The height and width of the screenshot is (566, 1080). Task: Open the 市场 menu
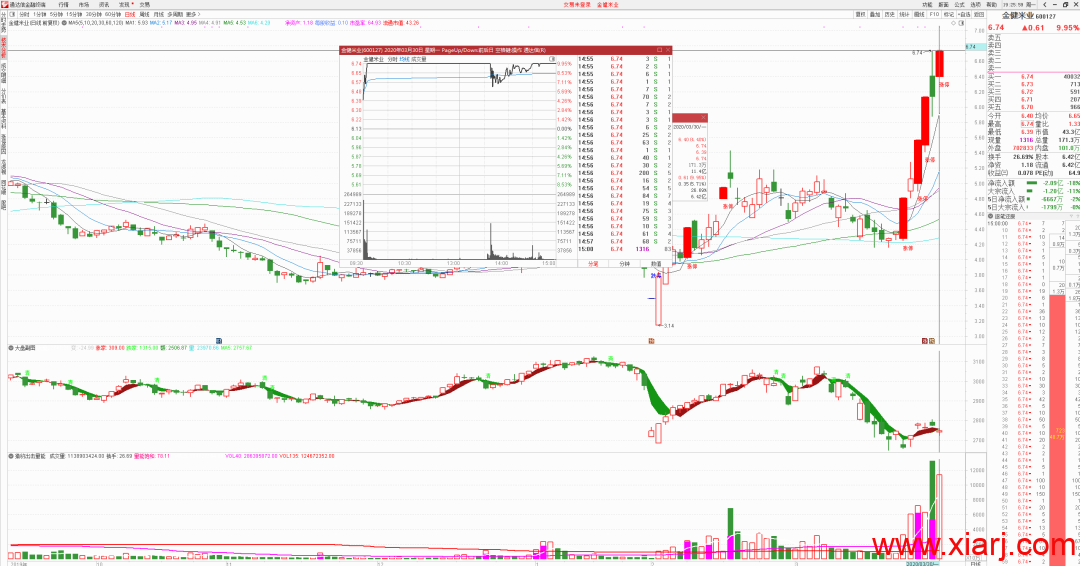click(x=83, y=4)
